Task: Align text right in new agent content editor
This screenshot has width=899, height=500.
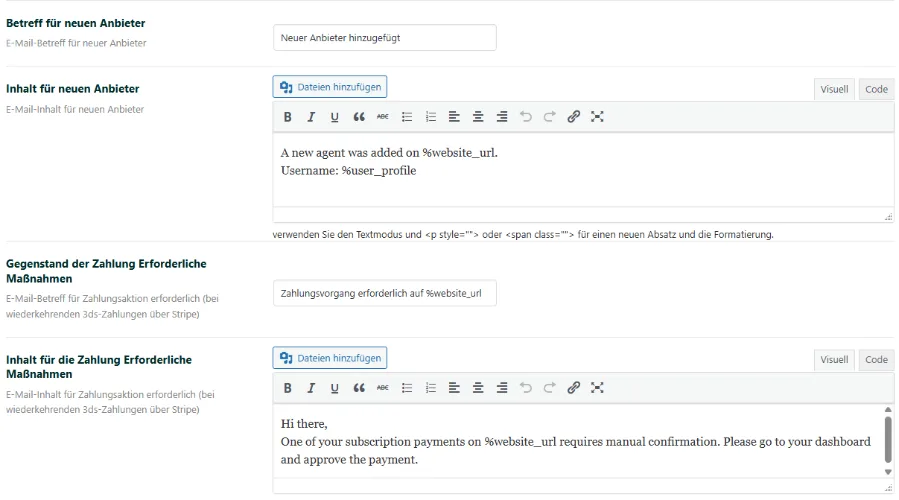Action: click(x=502, y=117)
